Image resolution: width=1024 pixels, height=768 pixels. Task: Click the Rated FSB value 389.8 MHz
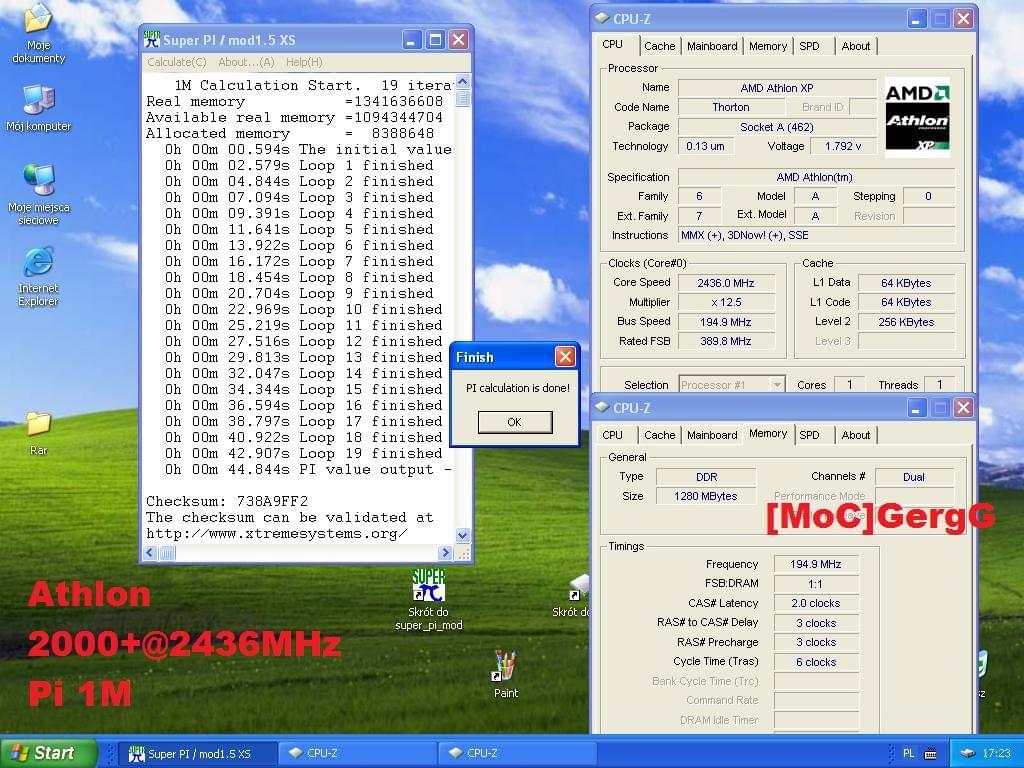(x=726, y=341)
